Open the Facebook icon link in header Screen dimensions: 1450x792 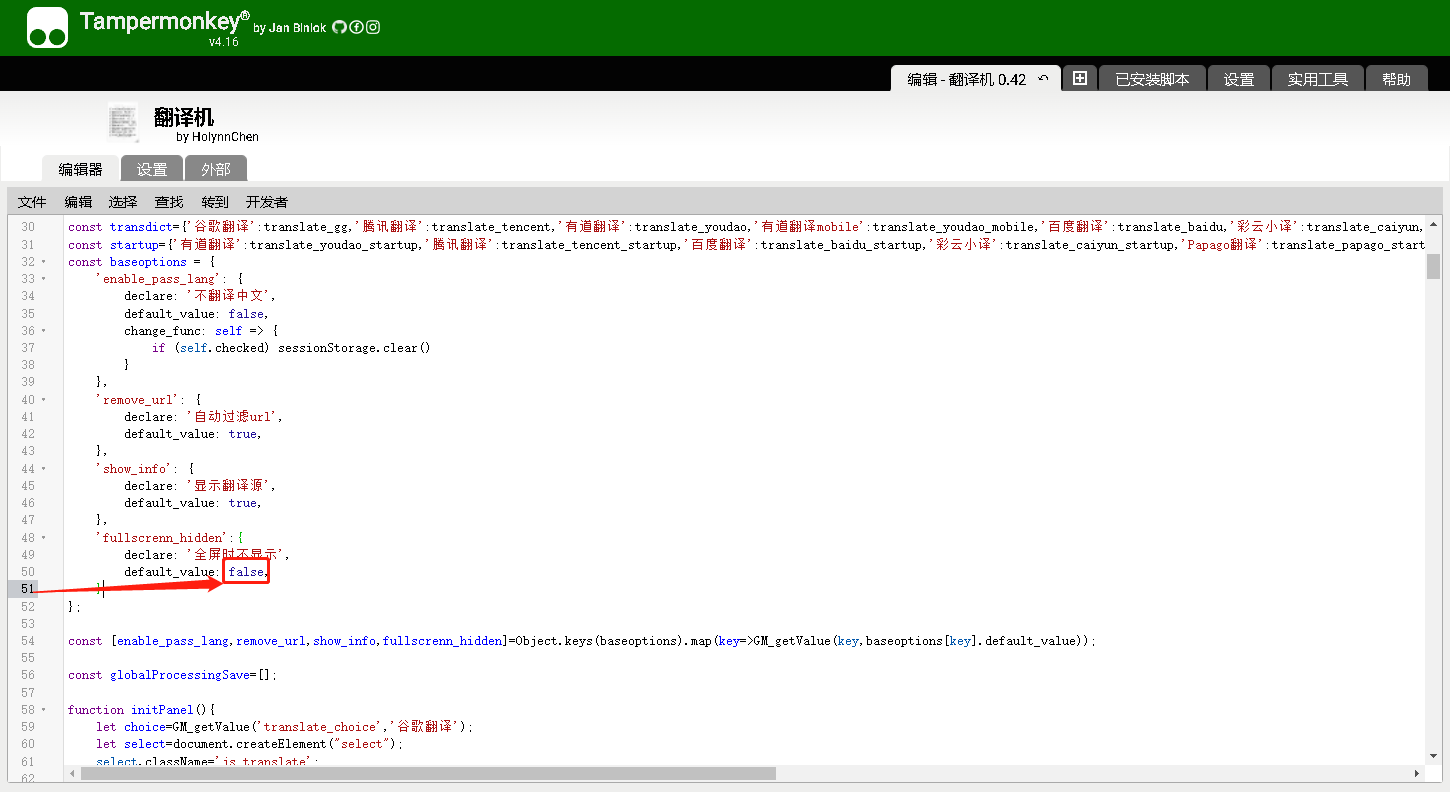[355, 27]
